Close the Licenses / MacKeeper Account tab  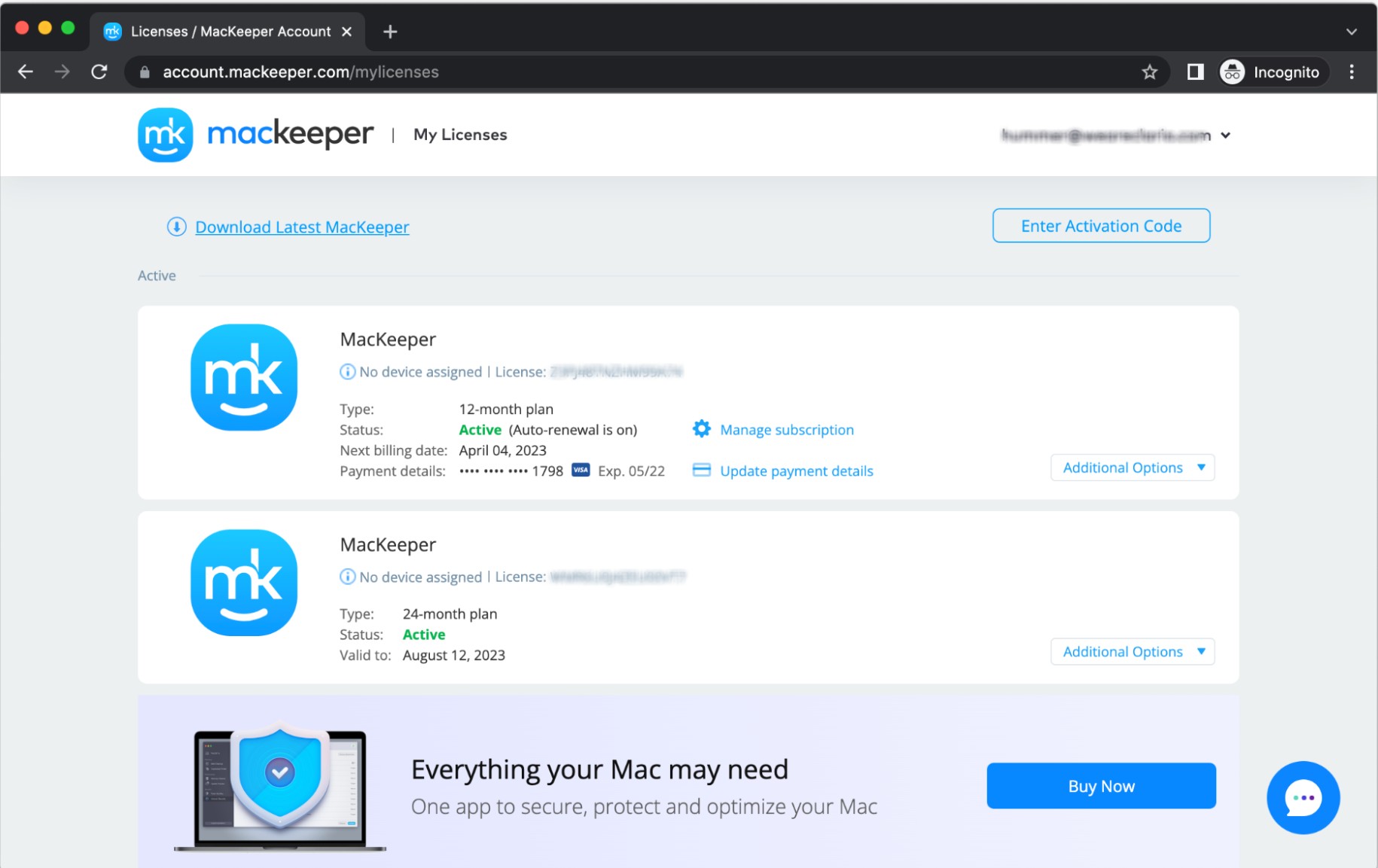[x=347, y=32]
